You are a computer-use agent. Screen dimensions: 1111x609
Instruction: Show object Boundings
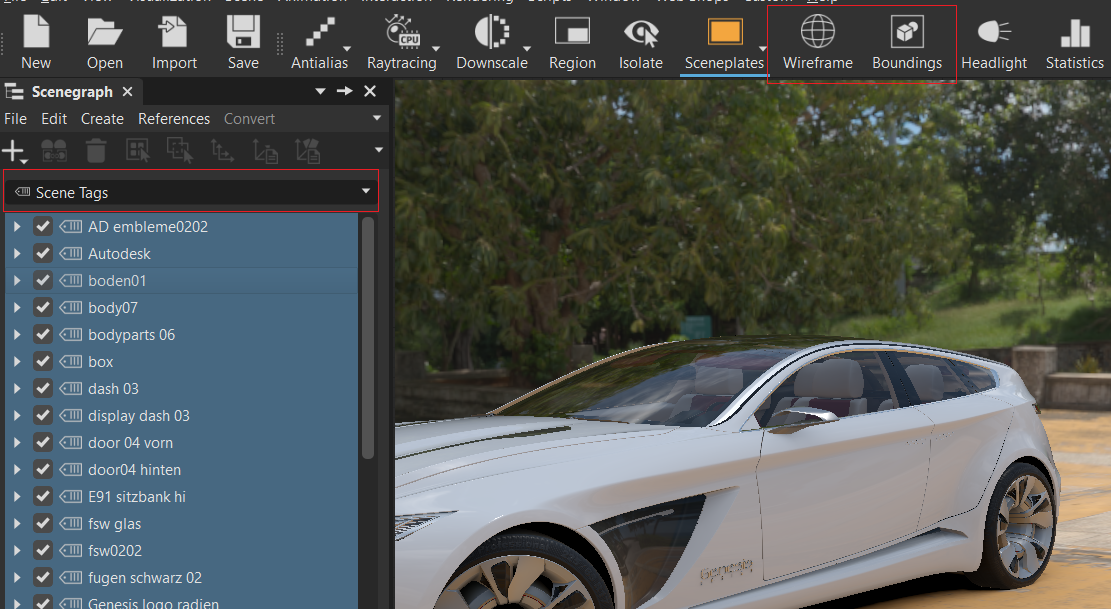point(906,40)
